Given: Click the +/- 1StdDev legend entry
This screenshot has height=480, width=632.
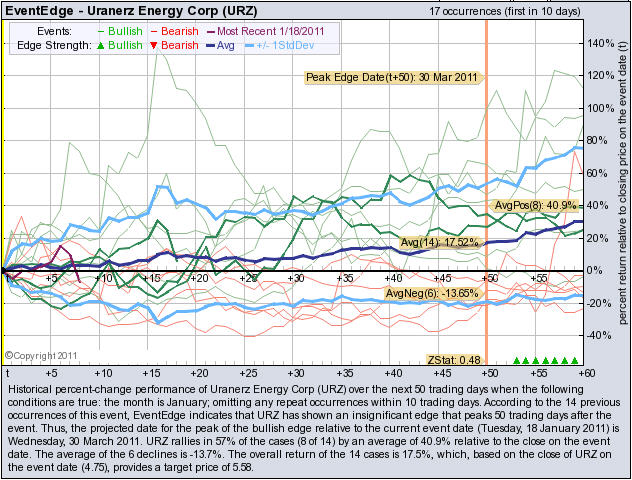Looking at the screenshot, I should tap(279, 45).
